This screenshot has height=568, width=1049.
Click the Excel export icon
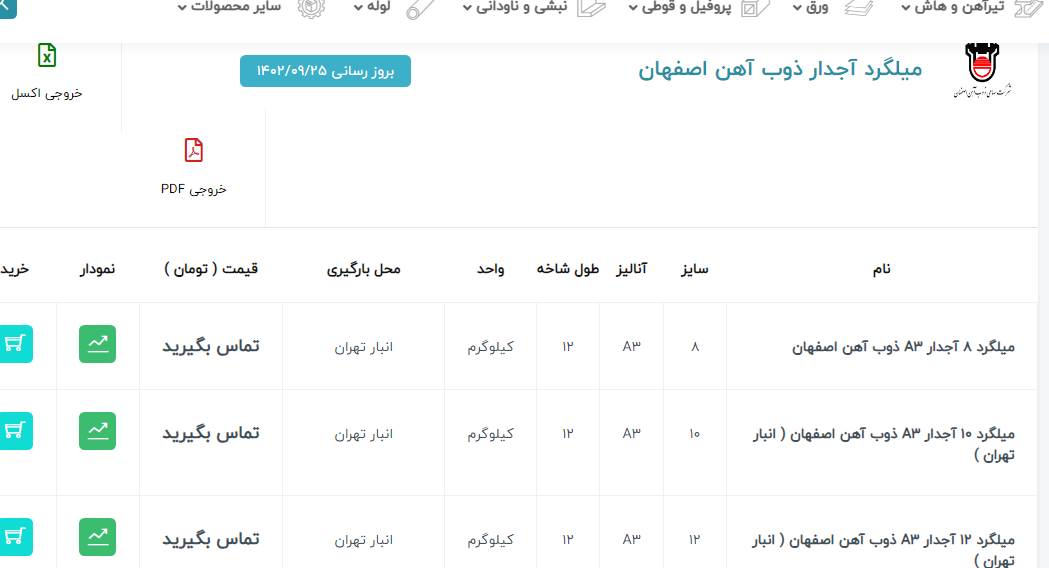click(46, 56)
